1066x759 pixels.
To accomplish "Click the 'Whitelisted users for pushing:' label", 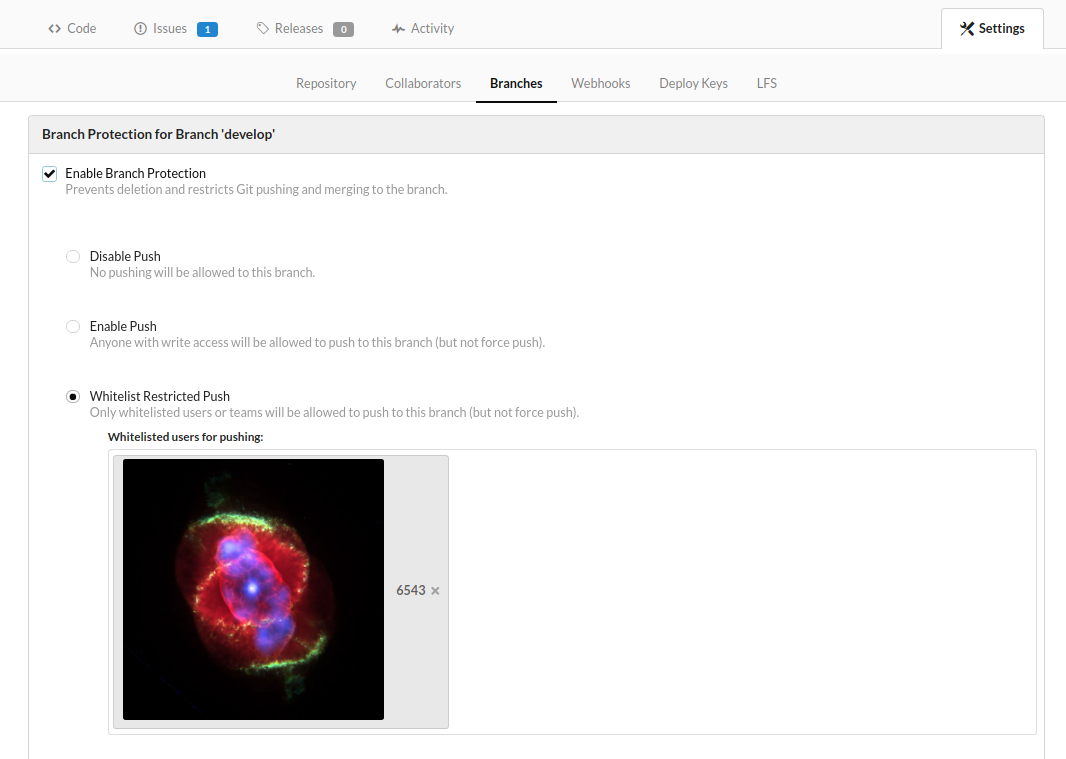I will tap(186, 437).
